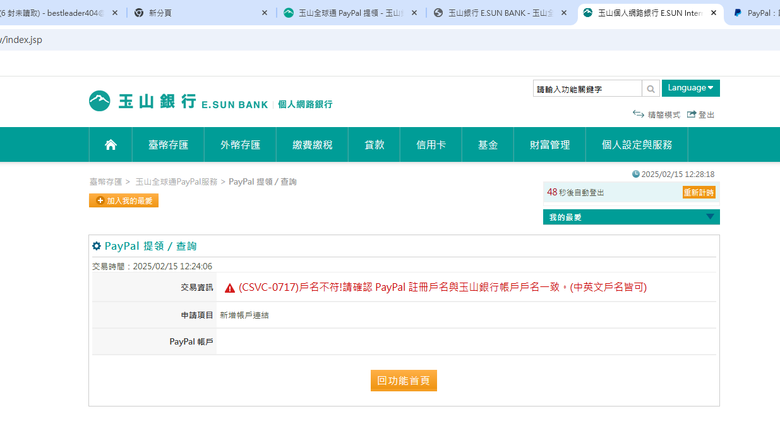Open the 基金 menu
Viewport: 780px width, 428px height.
pos(488,145)
